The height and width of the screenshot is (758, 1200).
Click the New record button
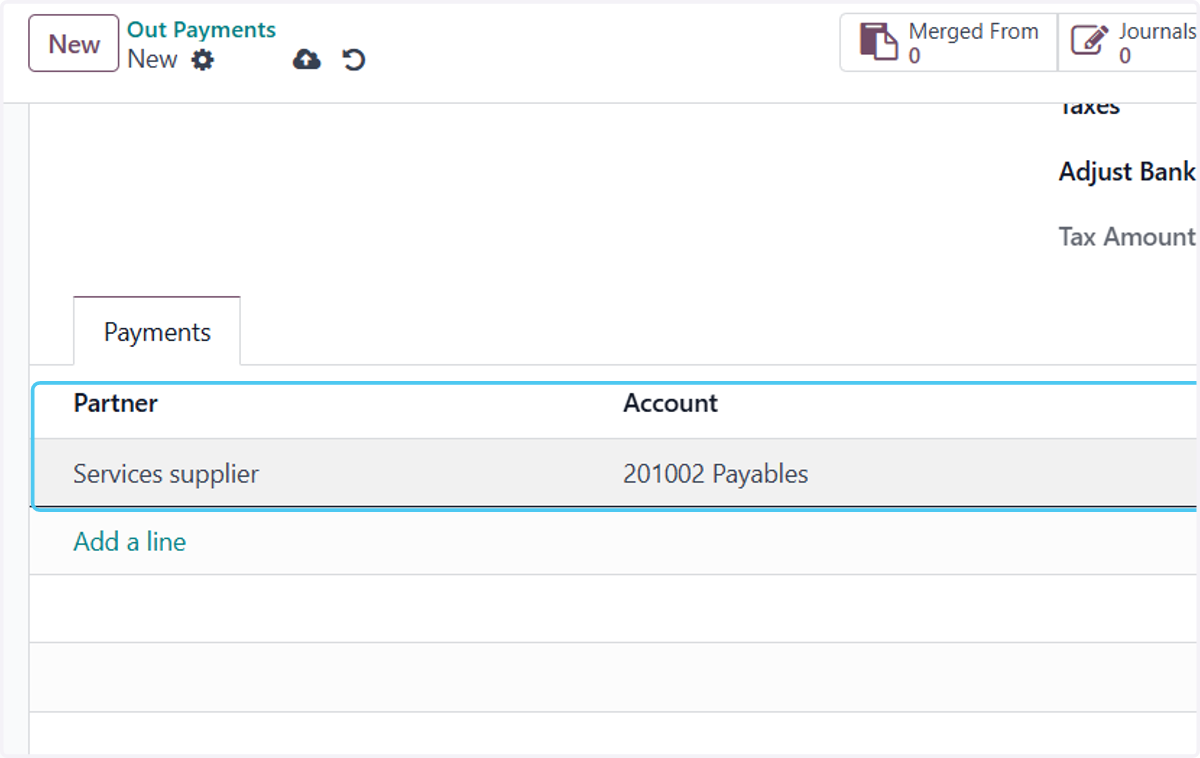[74, 44]
